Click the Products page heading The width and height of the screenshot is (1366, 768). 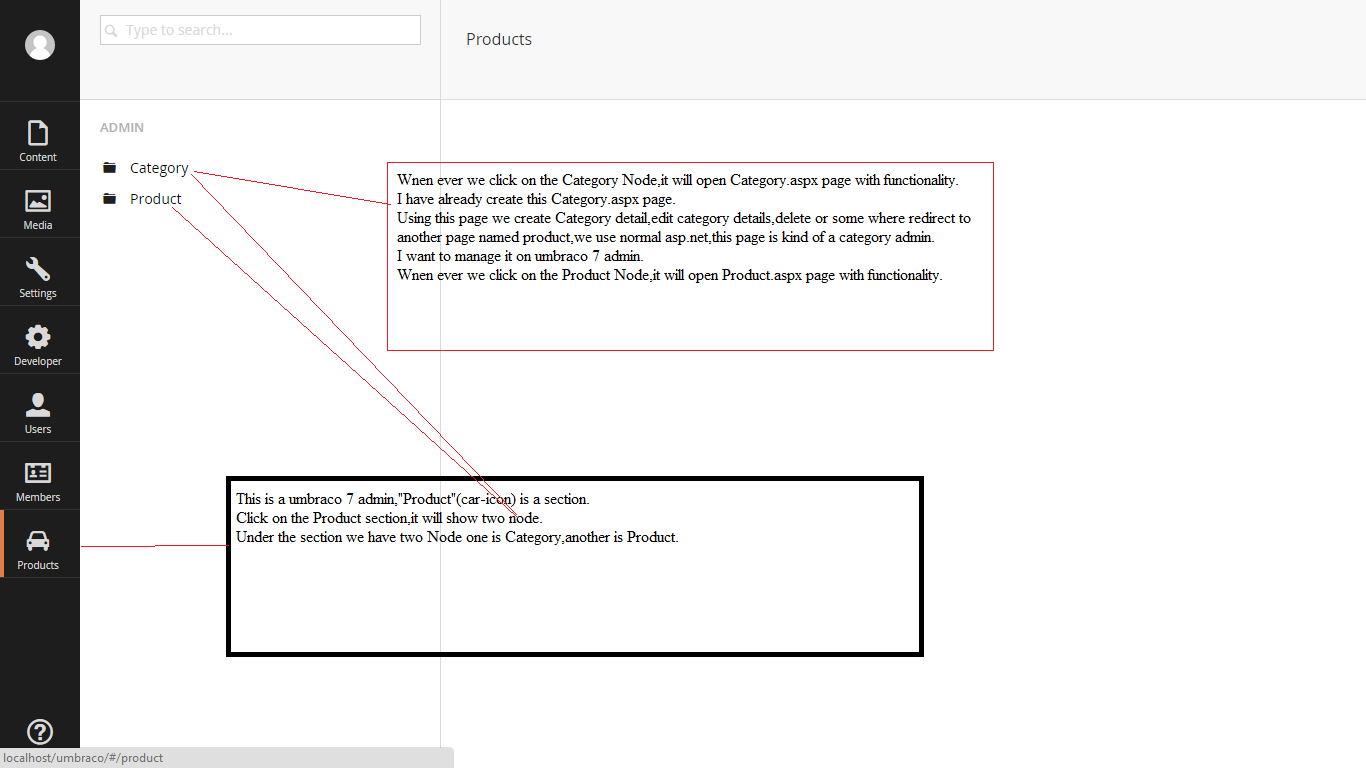[x=499, y=40]
